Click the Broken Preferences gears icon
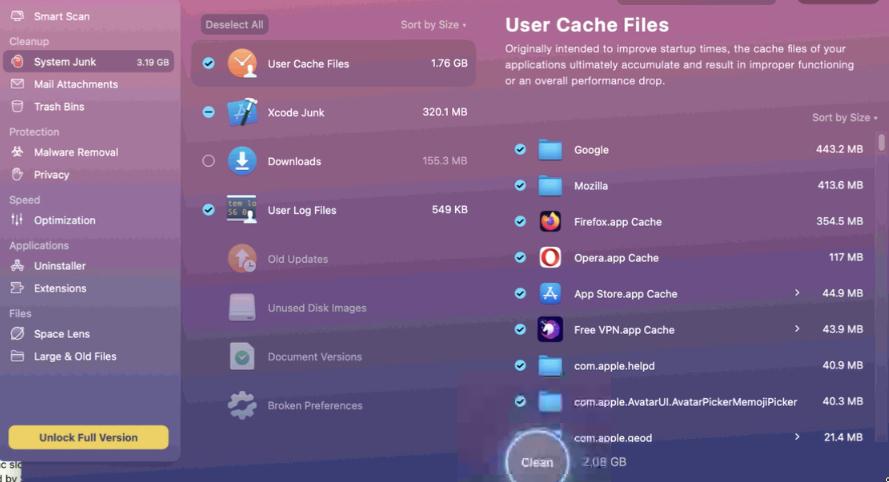The image size is (889, 482). pyautogui.click(x=242, y=405)
